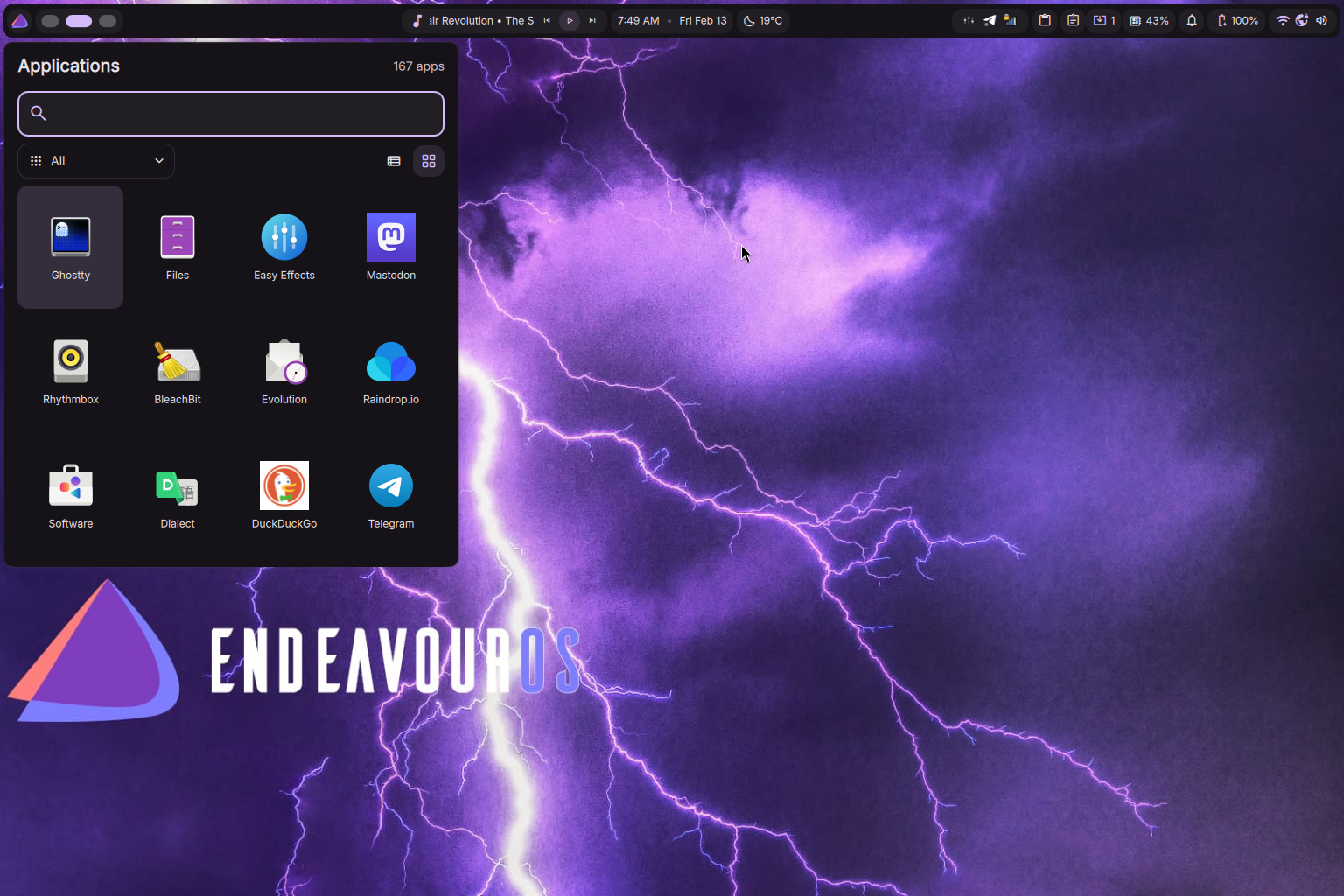Screen dimensions: 1344x896
Task: Open the Dialect translator app
Action: pyautogui.click(x=178, y=495)
